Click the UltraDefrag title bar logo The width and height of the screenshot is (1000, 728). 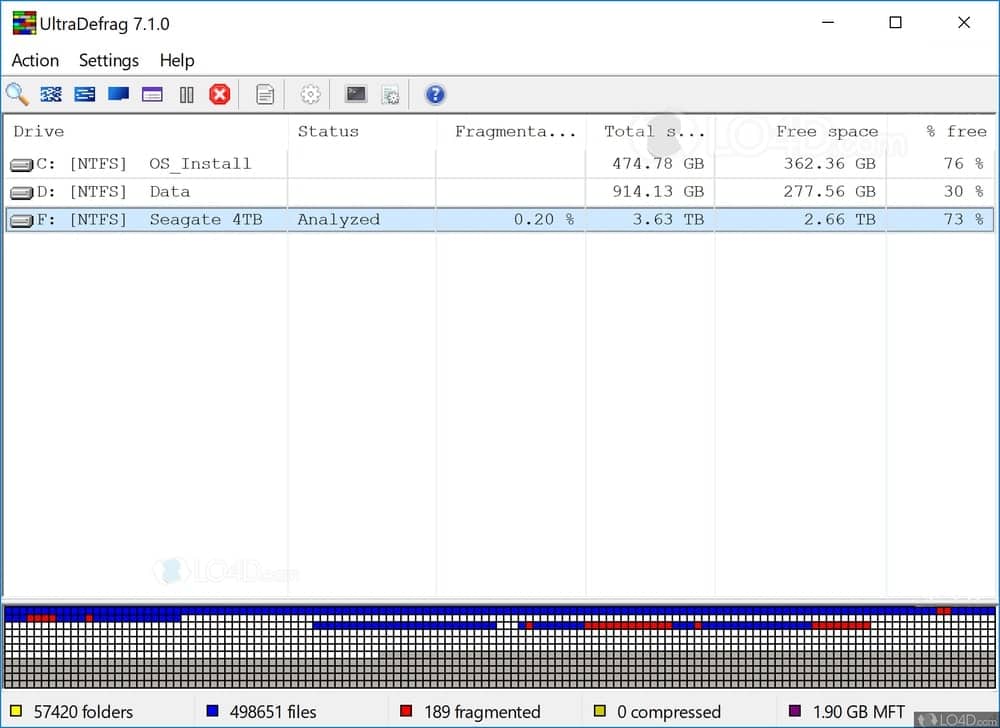click(x=24, y=23)
